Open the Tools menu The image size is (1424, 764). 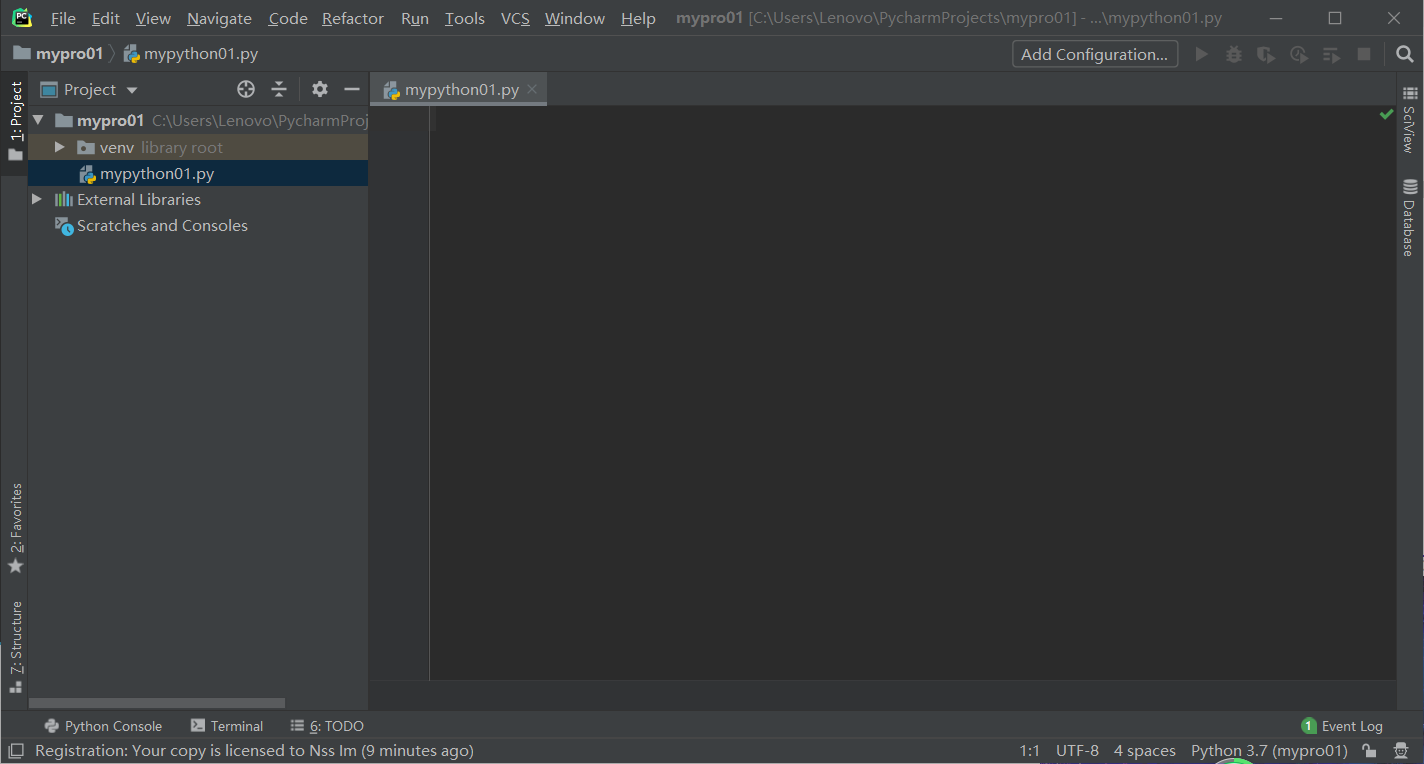tap(465, 18)
